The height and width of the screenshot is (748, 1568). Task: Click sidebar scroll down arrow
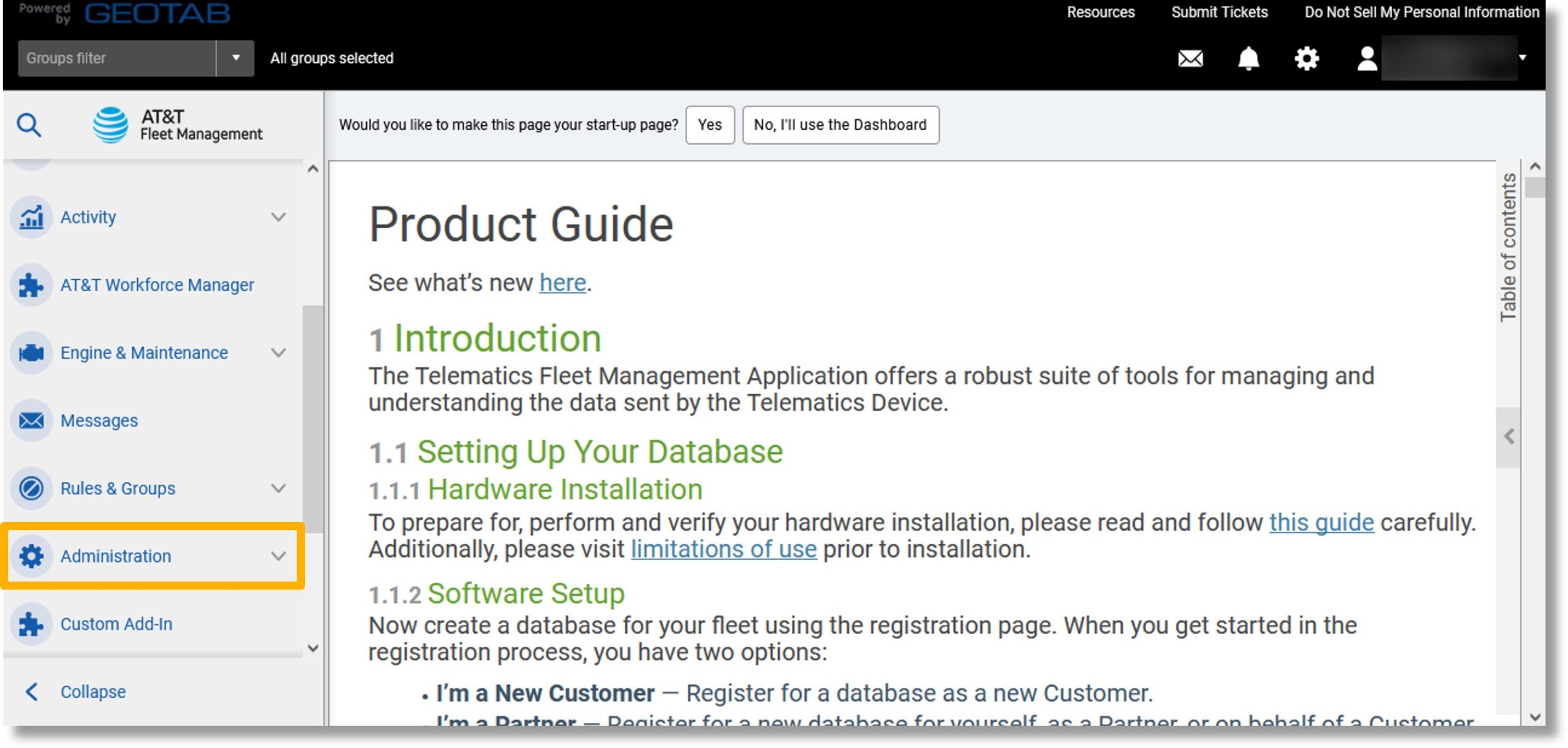tap(313, 648)
